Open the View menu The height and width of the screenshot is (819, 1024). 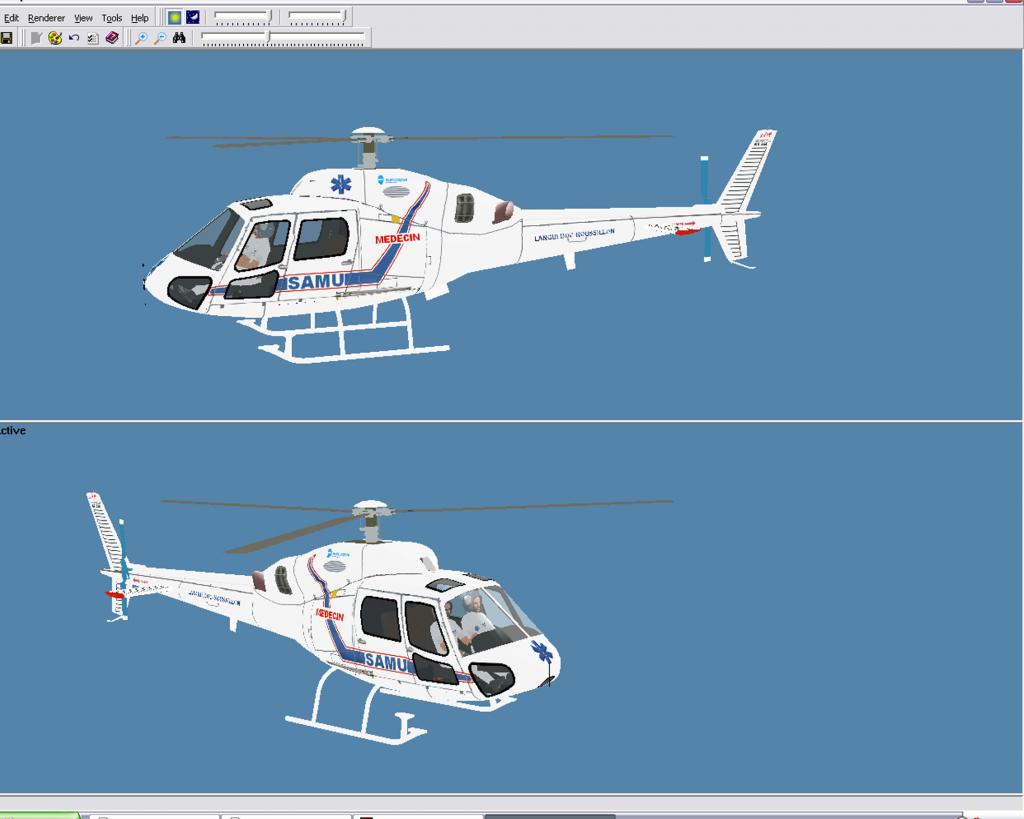[x=83, y=18]
